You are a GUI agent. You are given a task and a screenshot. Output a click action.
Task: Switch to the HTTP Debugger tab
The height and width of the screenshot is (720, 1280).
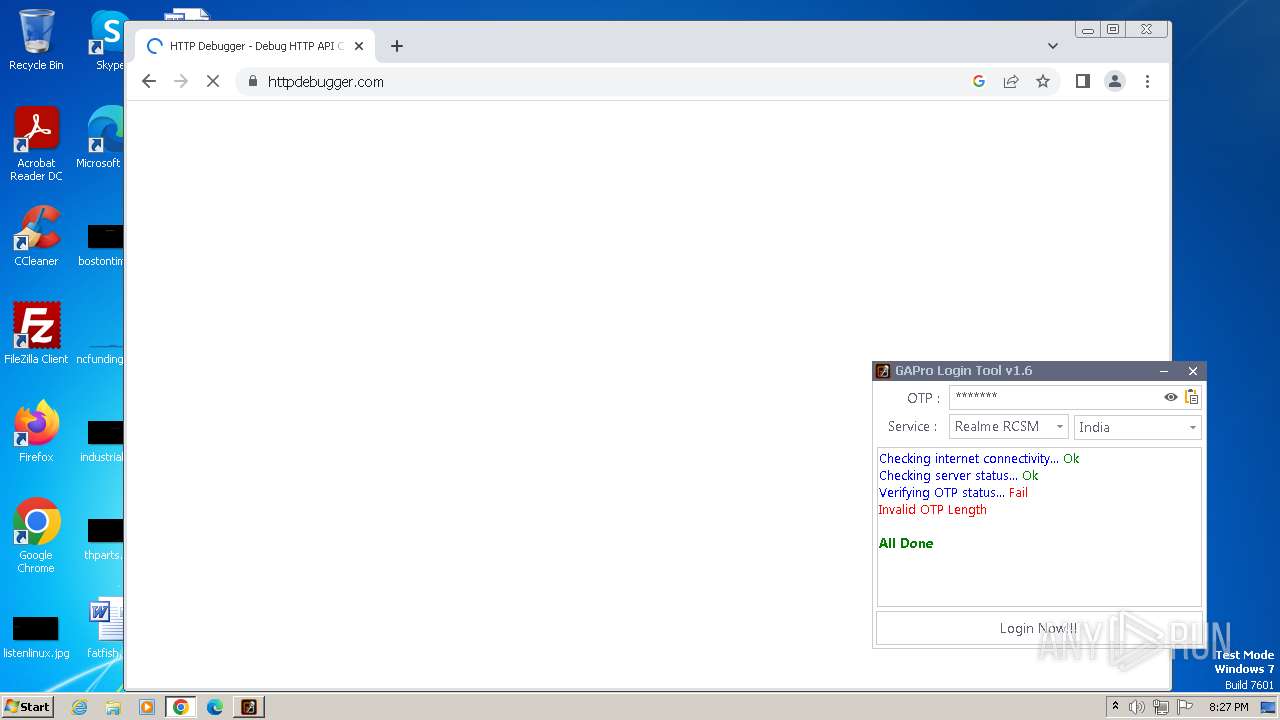pos(255,46)
